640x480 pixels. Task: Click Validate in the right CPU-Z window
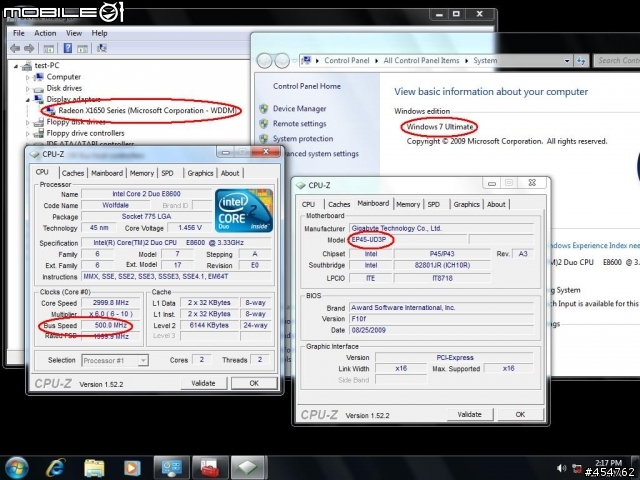(x=469, y=414)
